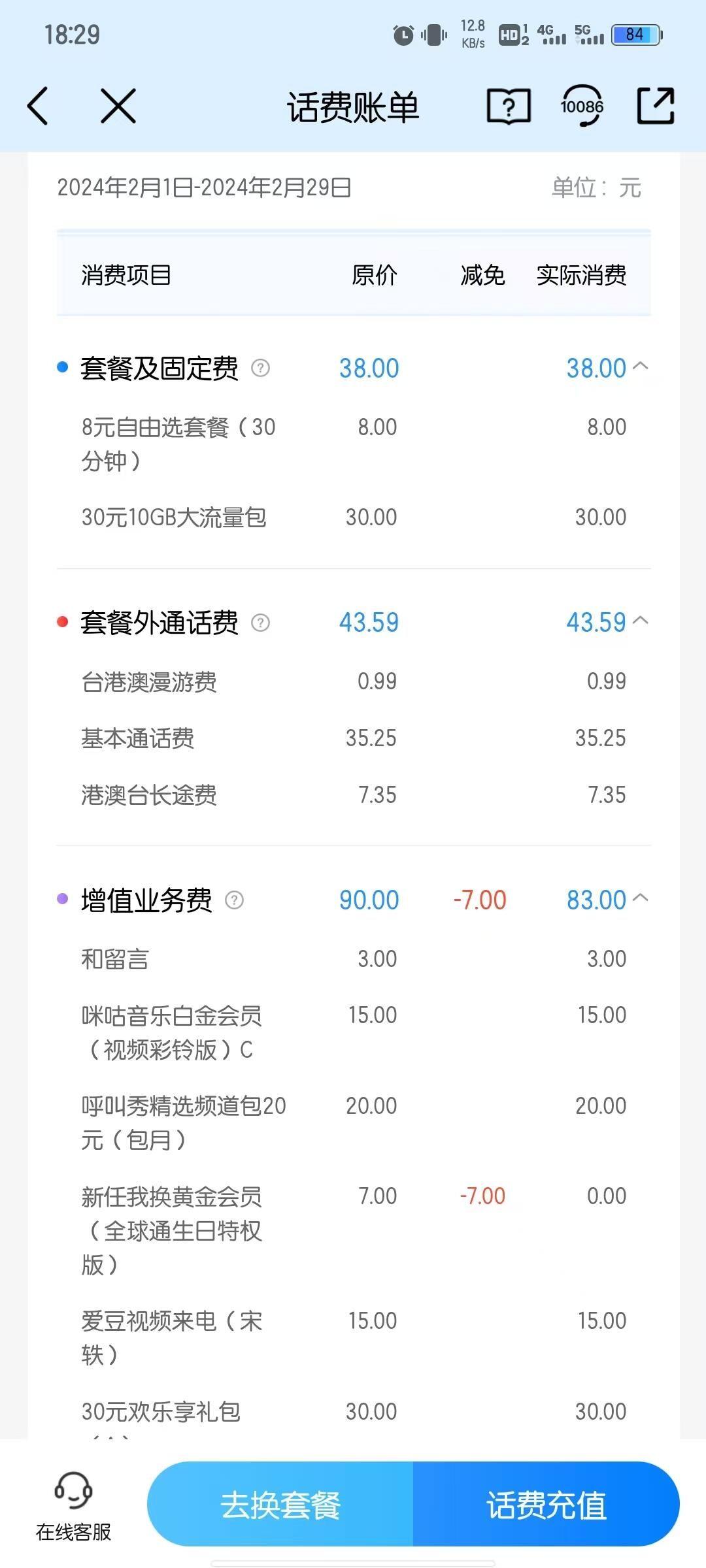Tap the back arrow icon
Viewport: 706px width, 1568px height.
pos(38,106)
